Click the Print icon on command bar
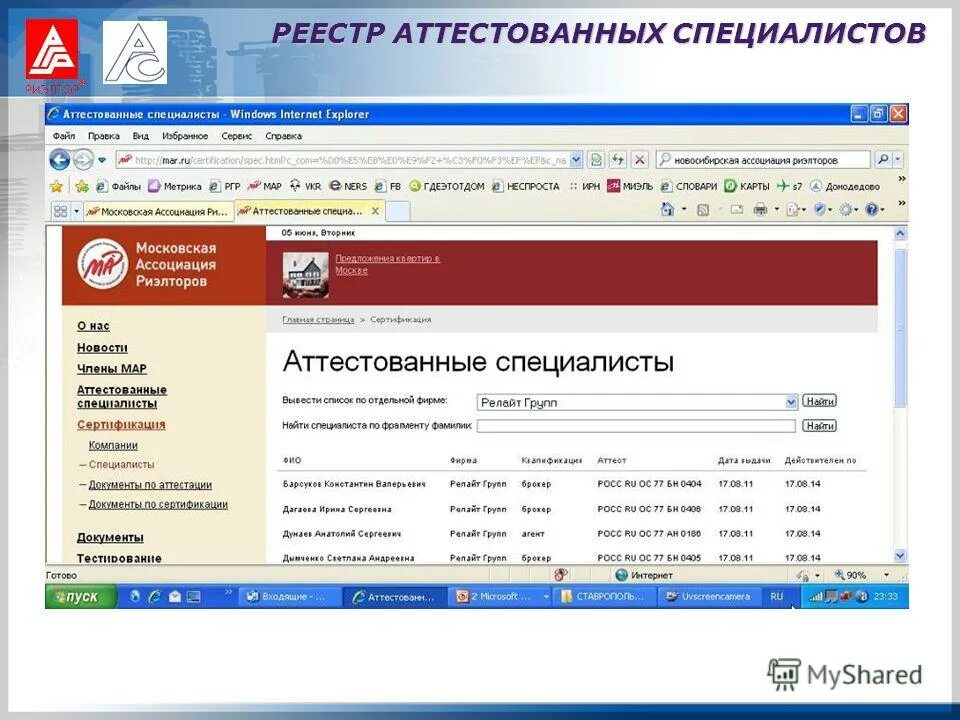 (761, 208)
